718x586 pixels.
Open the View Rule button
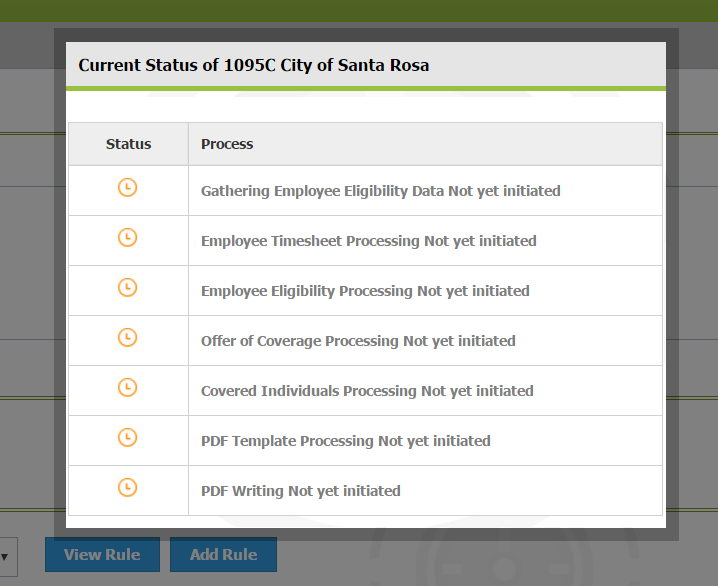click(102, 554)
